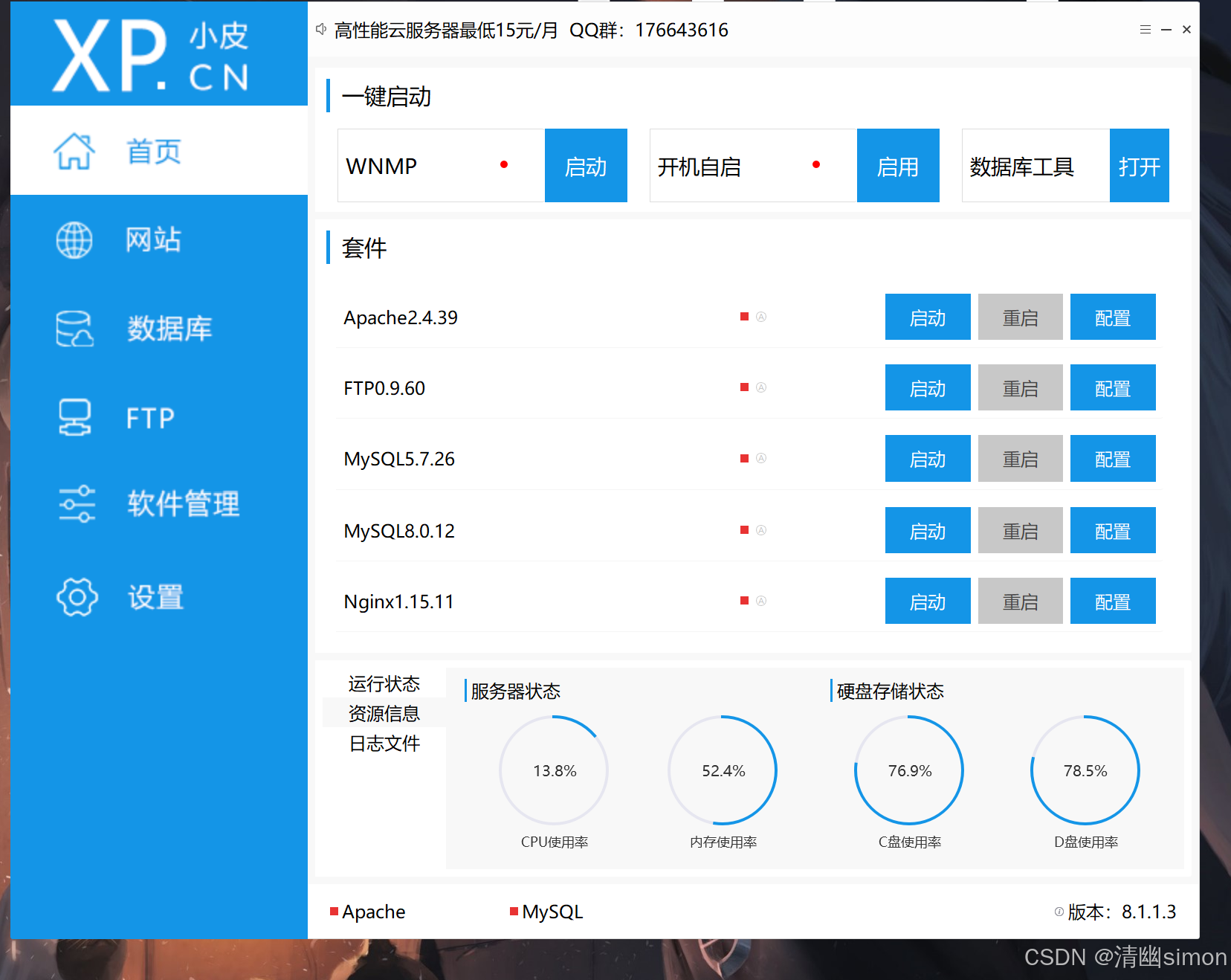Start Nginx1.15.11 with 启动

tap(928, 601)
